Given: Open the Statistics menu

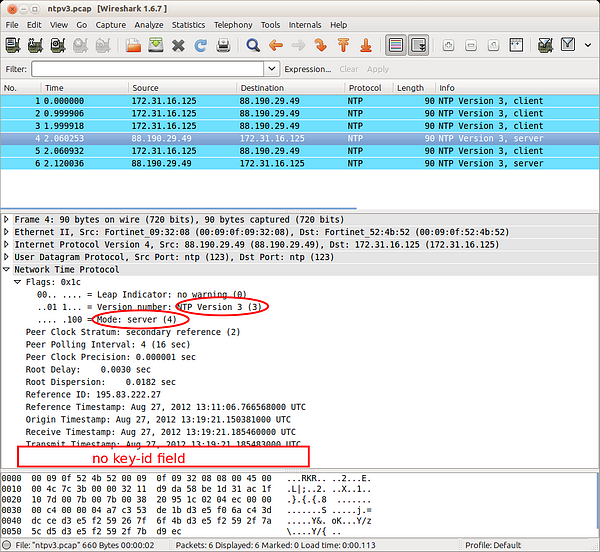Looking at the screenshot, I should (x=188, y=25).
